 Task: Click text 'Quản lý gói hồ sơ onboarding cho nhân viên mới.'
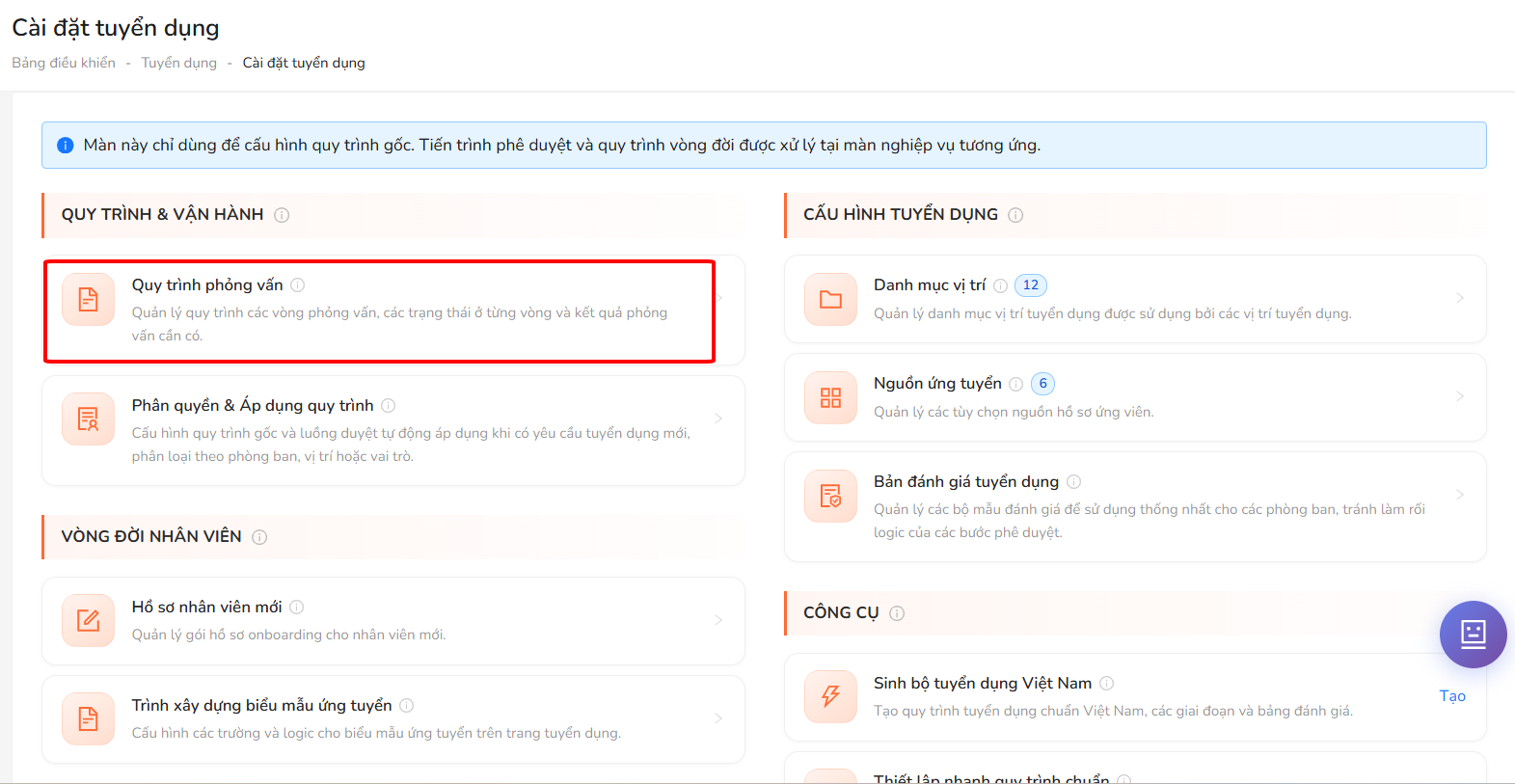289,635
